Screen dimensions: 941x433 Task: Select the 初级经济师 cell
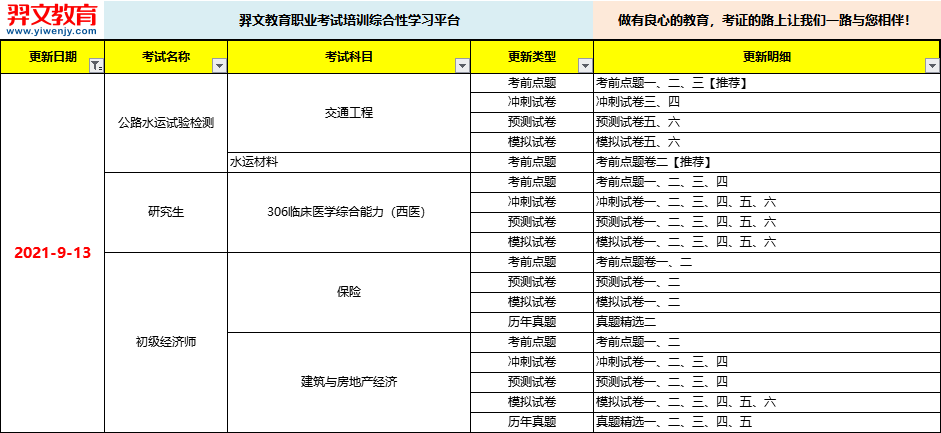pos(166,342)
